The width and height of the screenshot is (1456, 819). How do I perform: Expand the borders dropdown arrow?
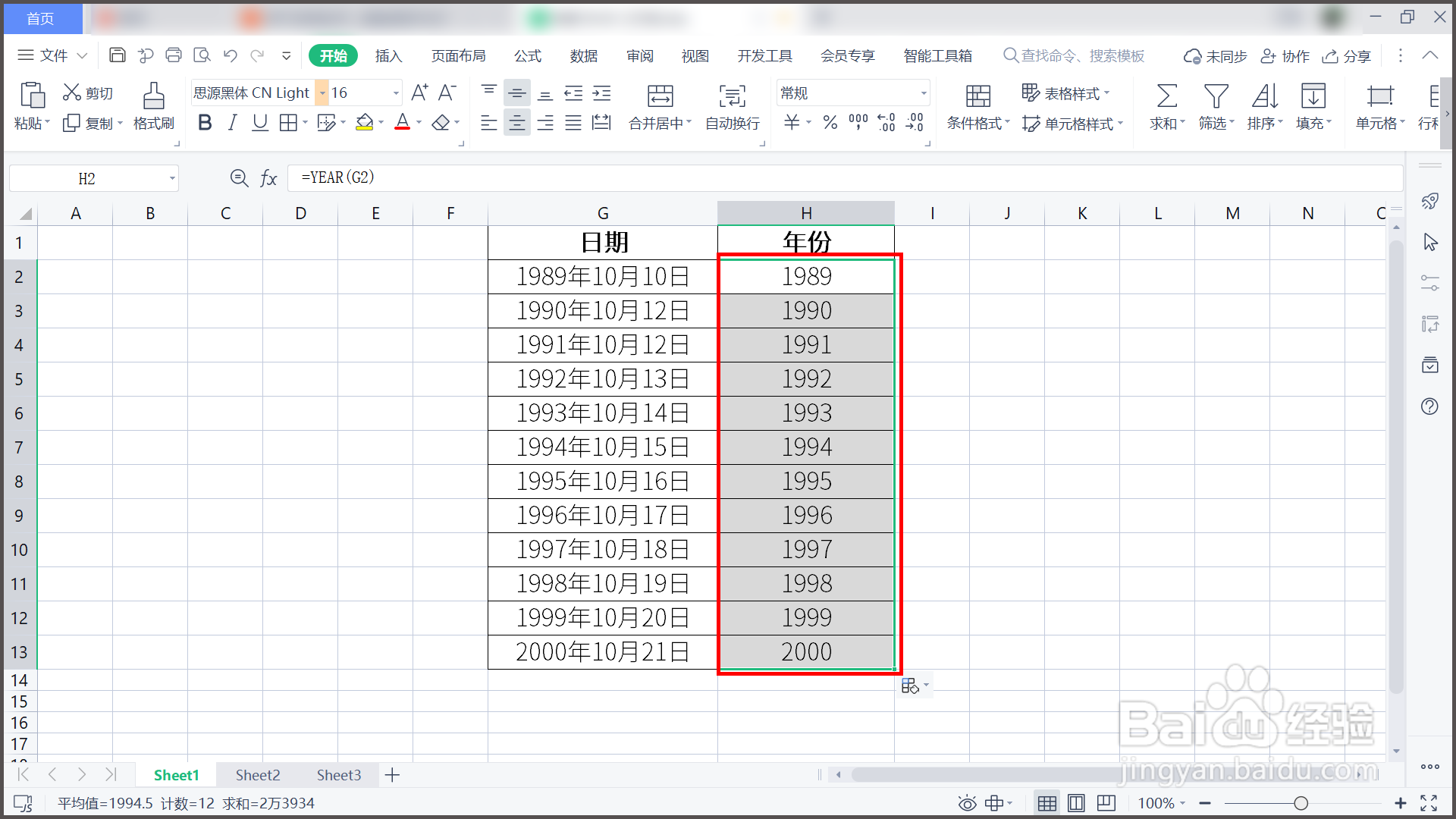coord(305,123)
